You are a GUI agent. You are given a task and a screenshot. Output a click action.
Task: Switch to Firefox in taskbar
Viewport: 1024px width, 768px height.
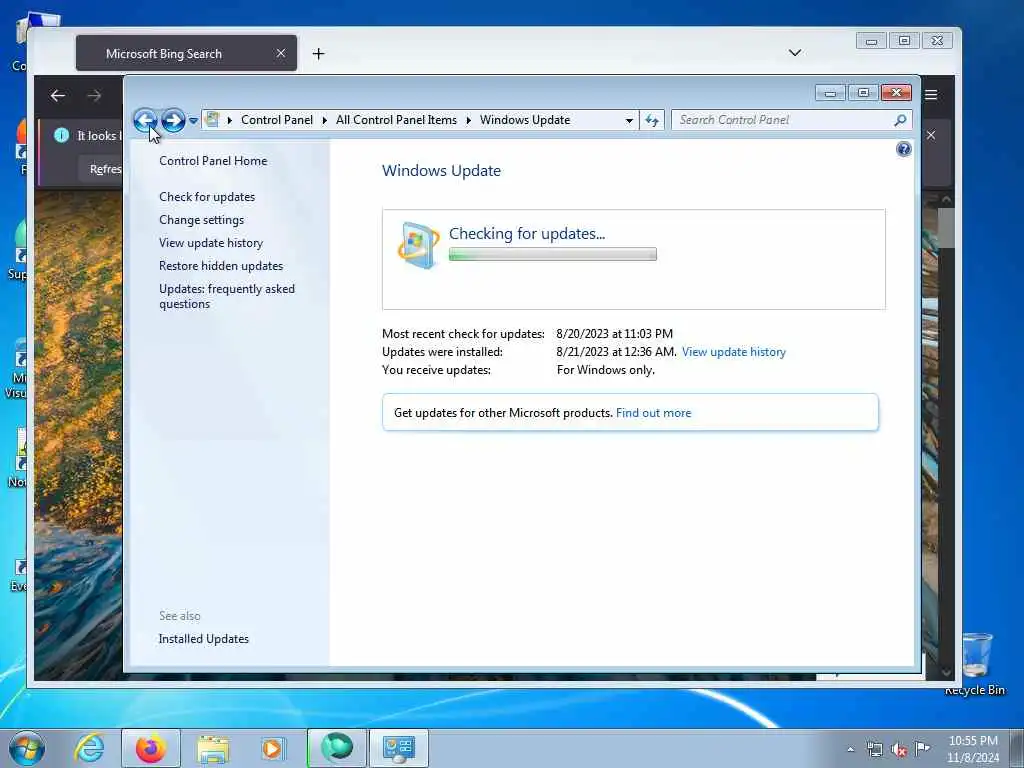coord(151,748)
